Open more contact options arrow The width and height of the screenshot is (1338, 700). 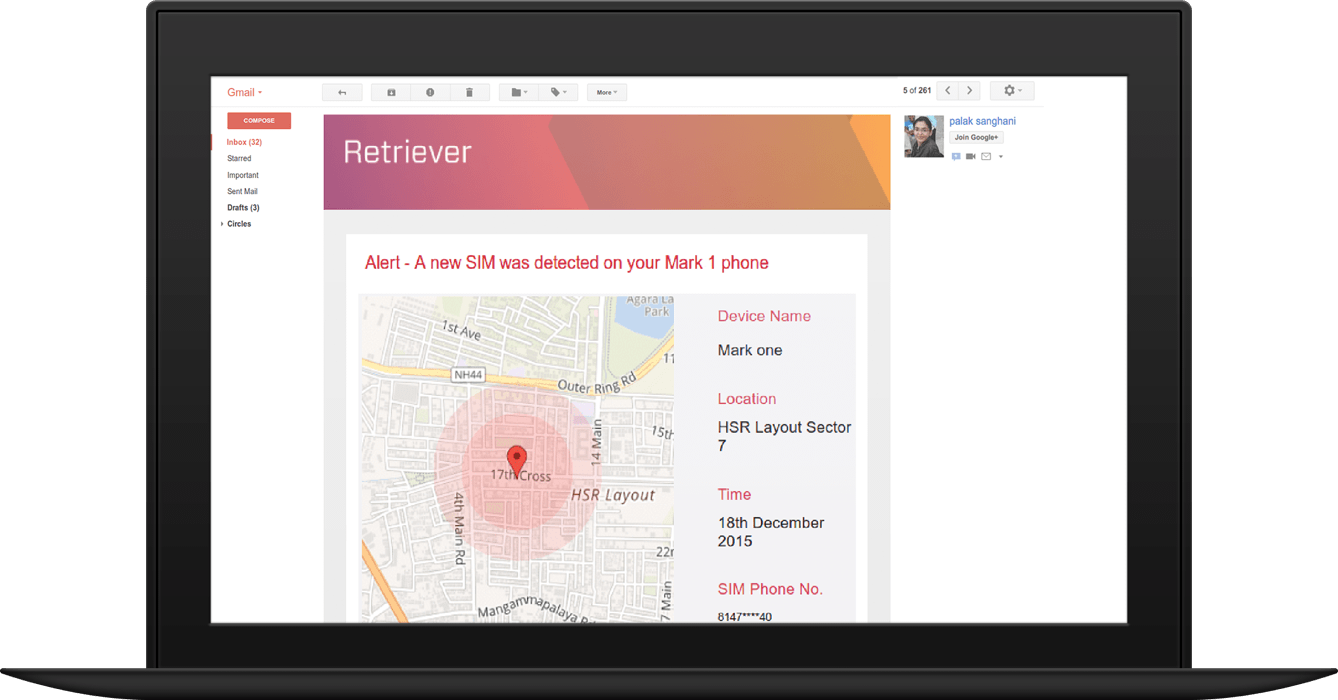[x=1001, y=157]
